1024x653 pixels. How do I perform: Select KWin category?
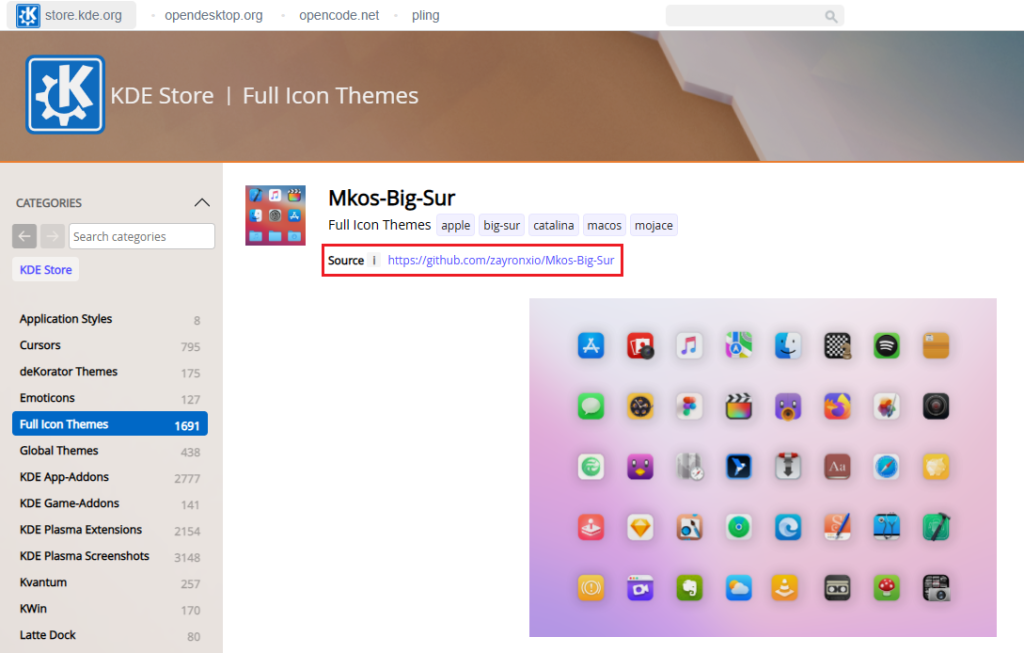click(110, 609)
